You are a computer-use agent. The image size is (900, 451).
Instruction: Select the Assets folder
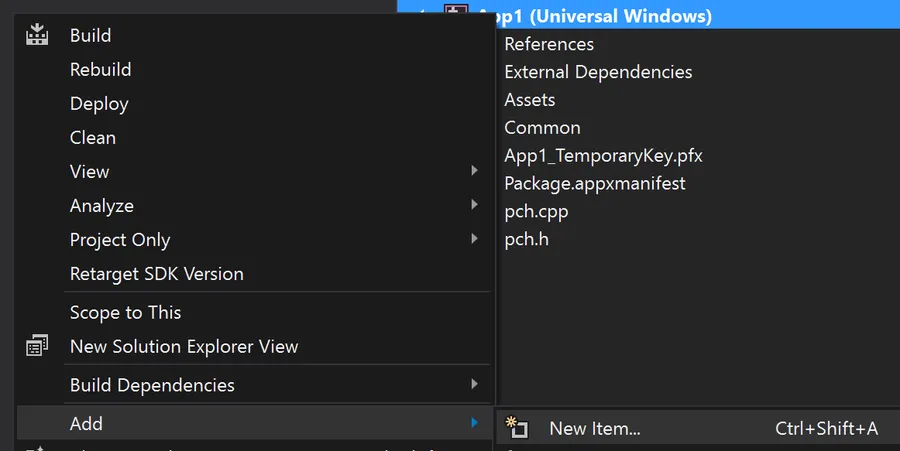pos(530,100)
